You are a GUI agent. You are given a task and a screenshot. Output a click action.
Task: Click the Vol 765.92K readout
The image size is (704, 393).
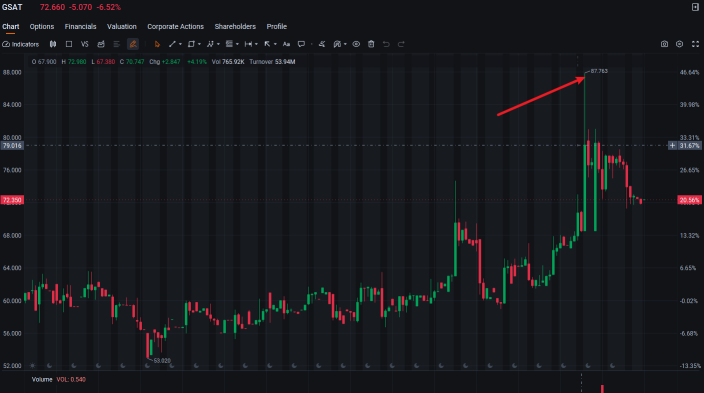pos(228,62)
